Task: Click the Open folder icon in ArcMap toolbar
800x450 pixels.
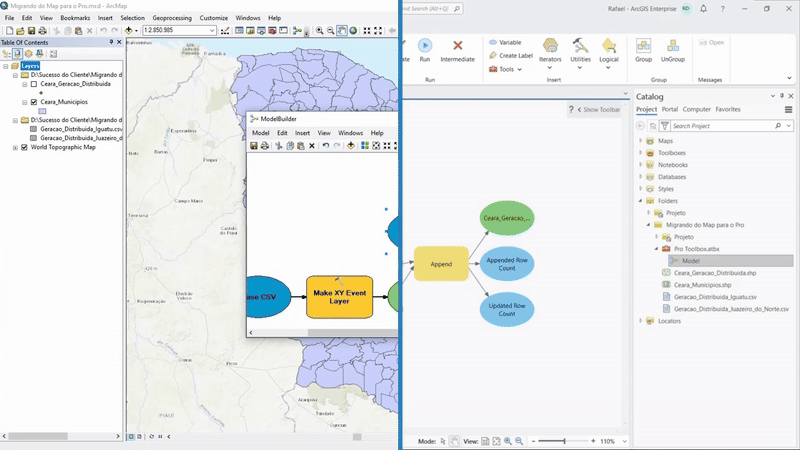Action: point(20,31)
